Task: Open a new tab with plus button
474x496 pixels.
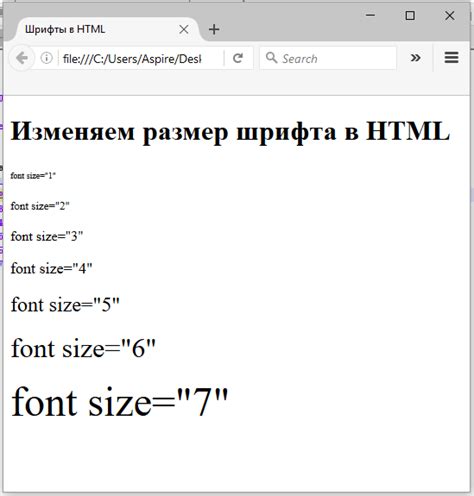Action: (x=214, y=29)
